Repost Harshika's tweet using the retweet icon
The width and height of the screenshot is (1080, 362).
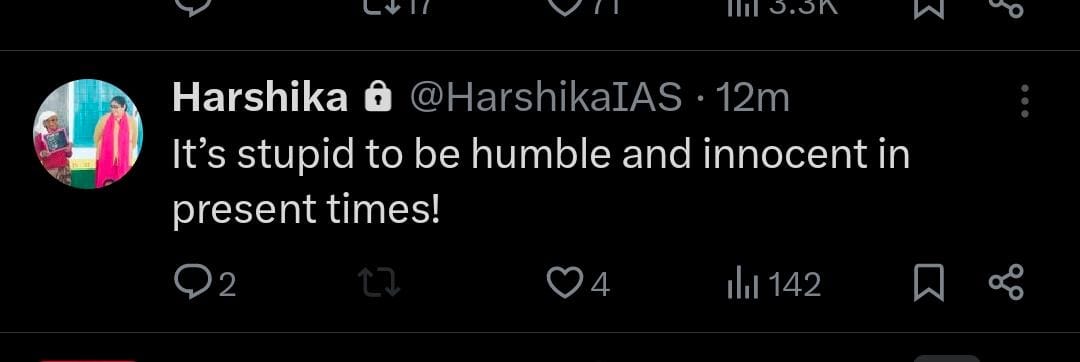pyautogui.click(x=380, y=284)
